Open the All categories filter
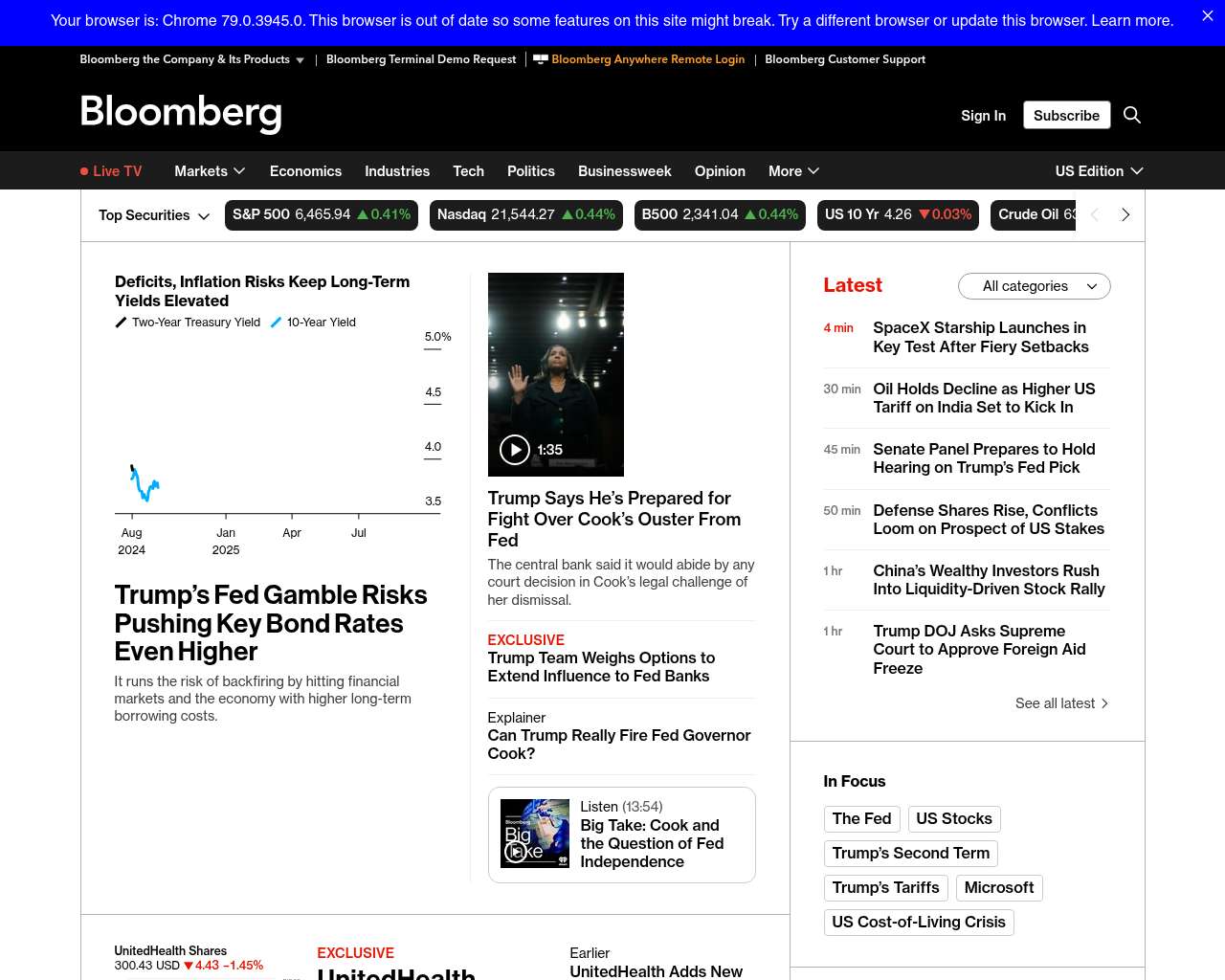 1035,286
